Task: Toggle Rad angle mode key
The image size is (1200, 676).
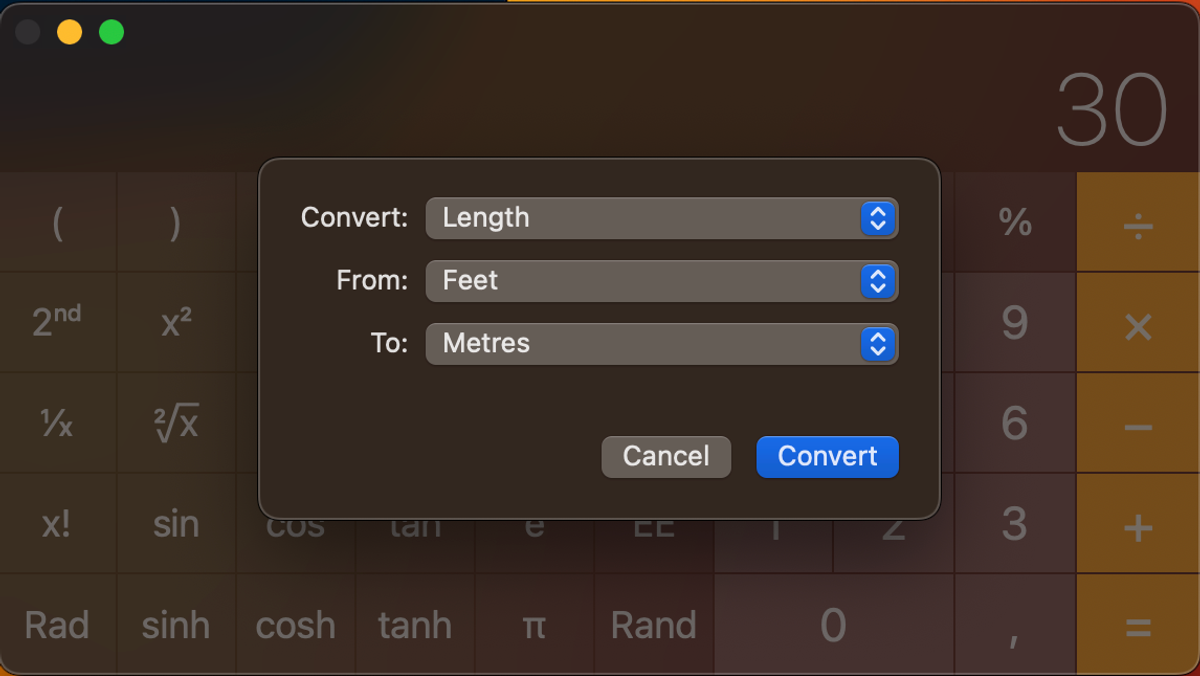Action: (57, 625)
